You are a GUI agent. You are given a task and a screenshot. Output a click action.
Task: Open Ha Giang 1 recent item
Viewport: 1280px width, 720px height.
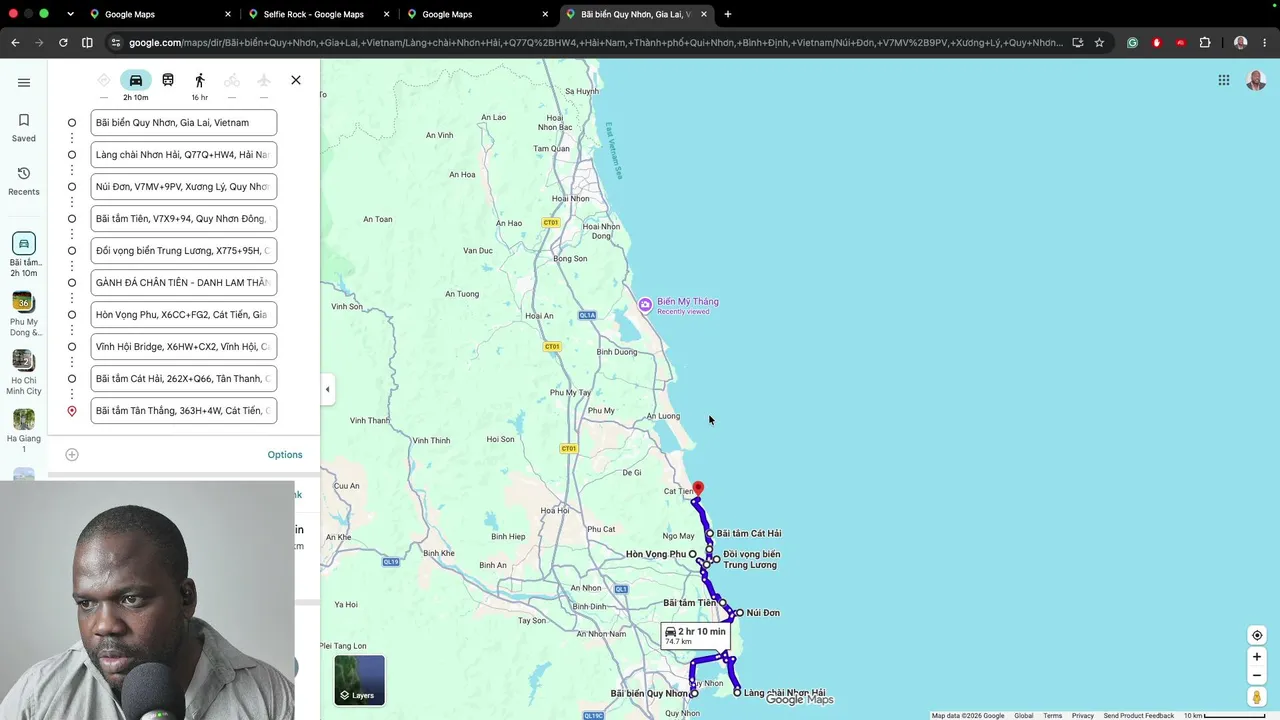tap(24, 431)
